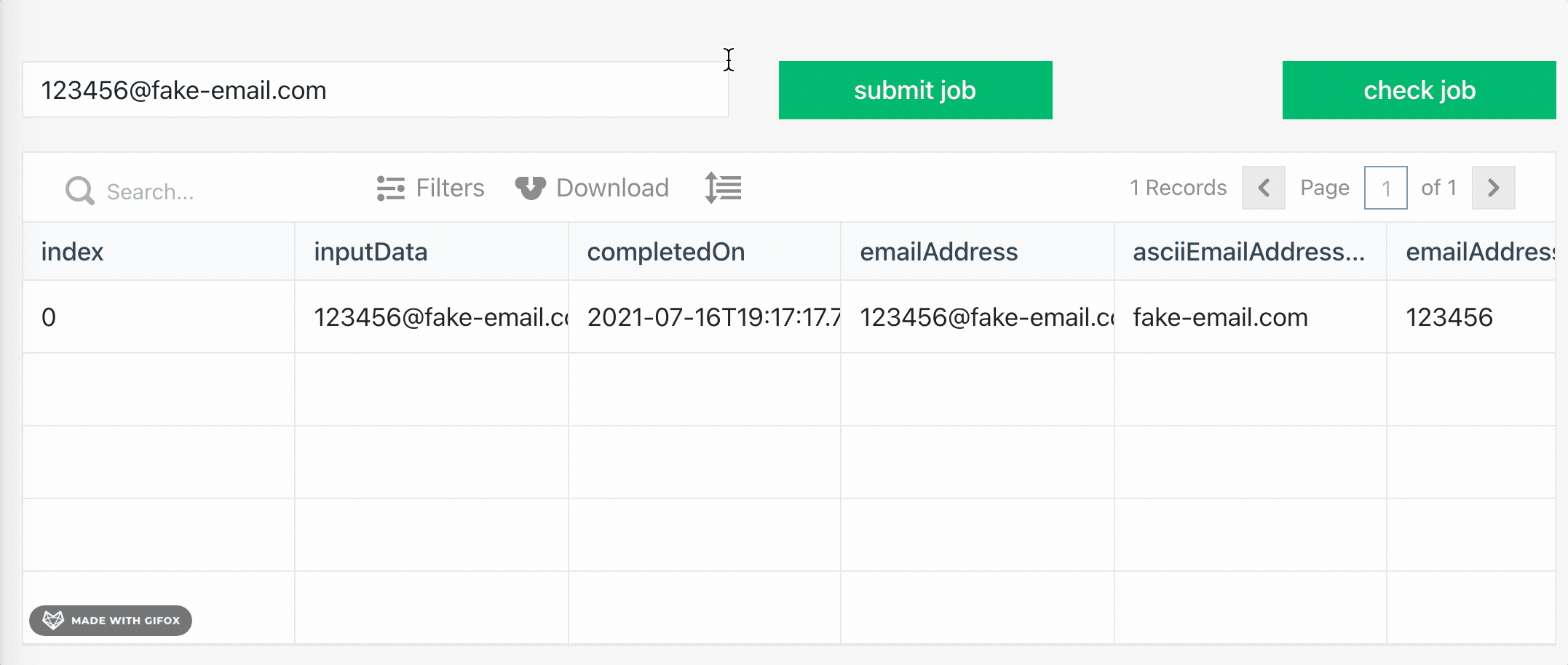Change row height with density icon
Viewport: 1568px width, 665px height.
[x=723, y=188]
